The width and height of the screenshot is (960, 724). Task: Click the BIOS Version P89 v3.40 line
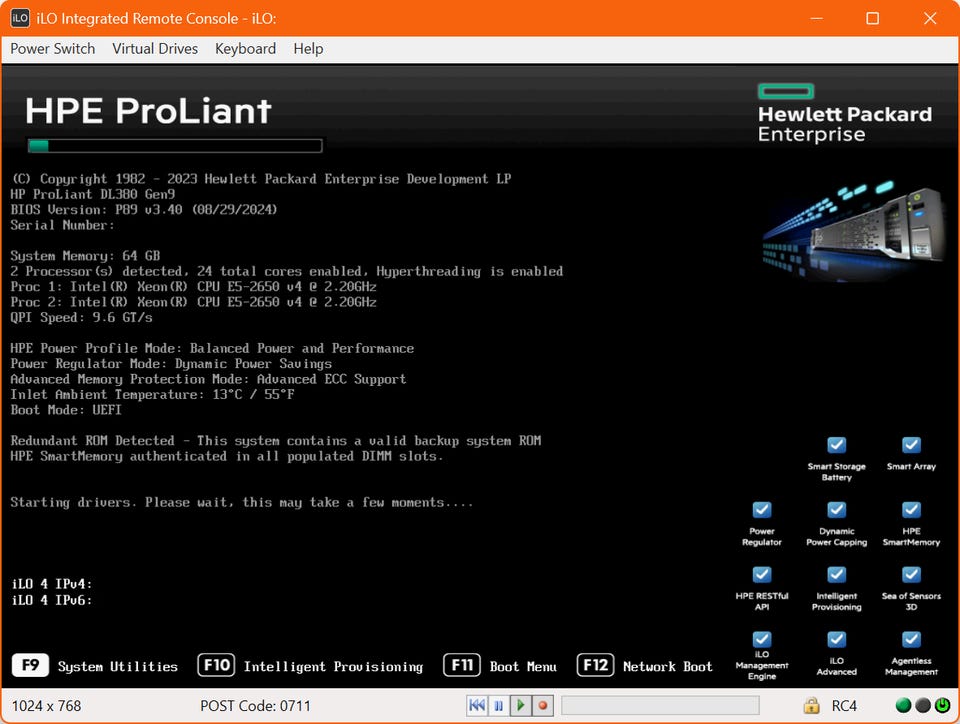click(x=144, y=209)
